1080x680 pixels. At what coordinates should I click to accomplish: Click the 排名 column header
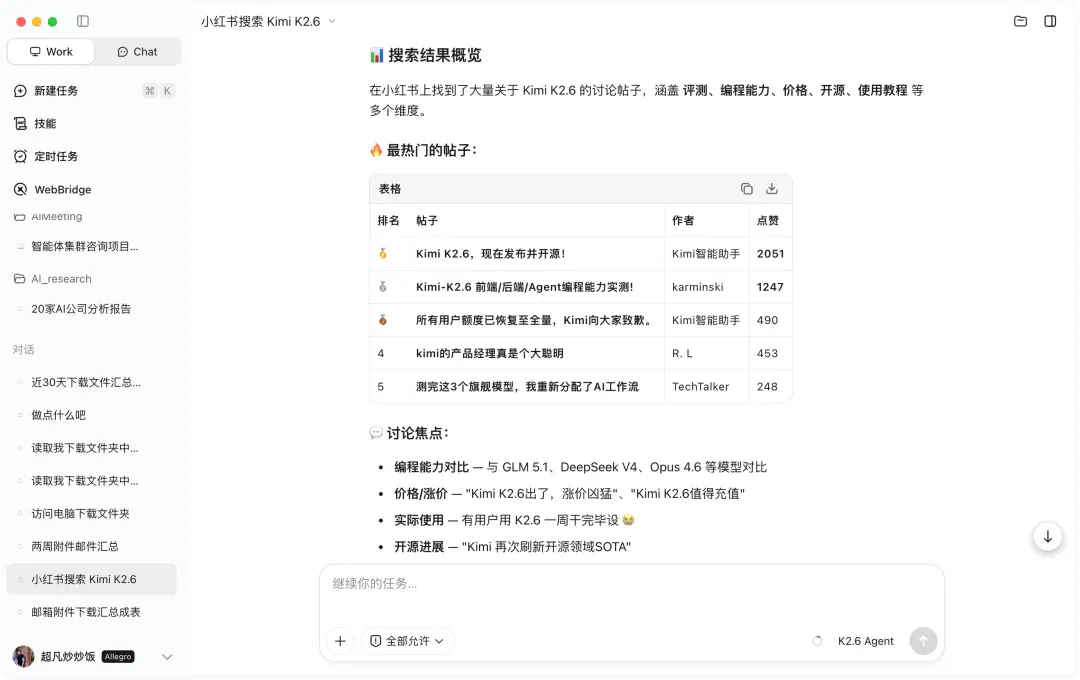coord(388,220)
